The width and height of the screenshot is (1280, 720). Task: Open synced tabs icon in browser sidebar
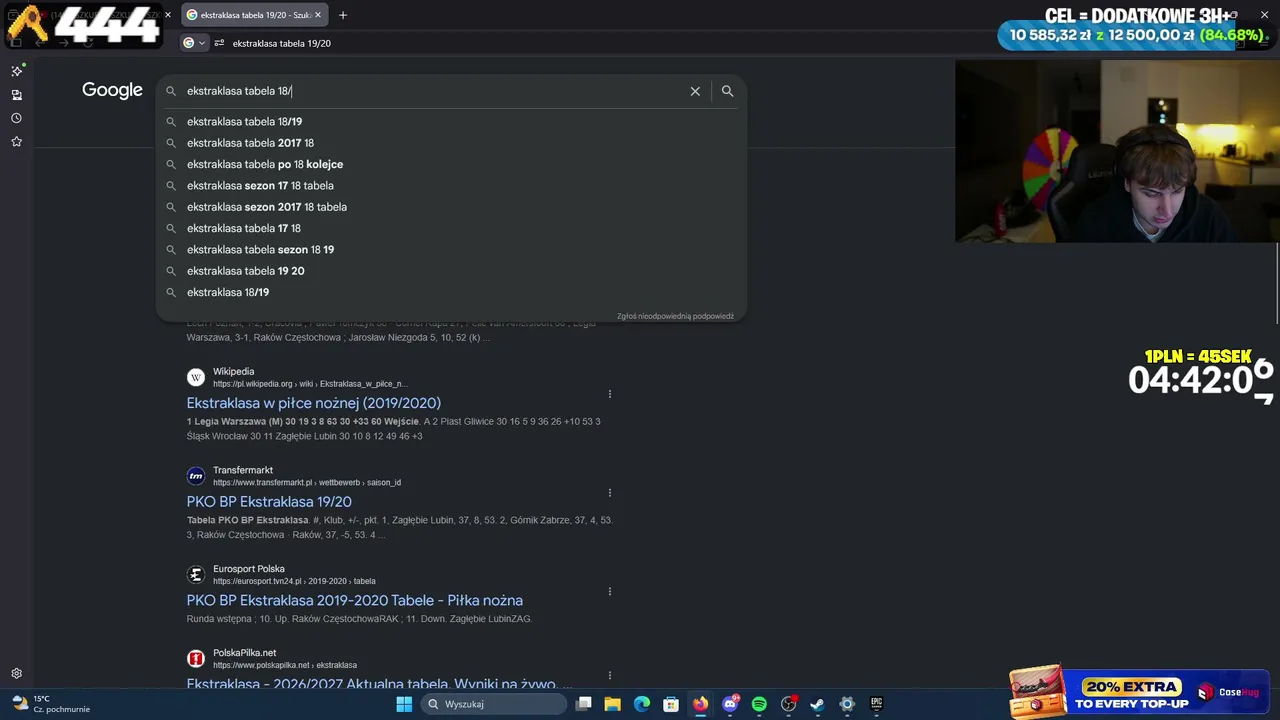point(17,95)
